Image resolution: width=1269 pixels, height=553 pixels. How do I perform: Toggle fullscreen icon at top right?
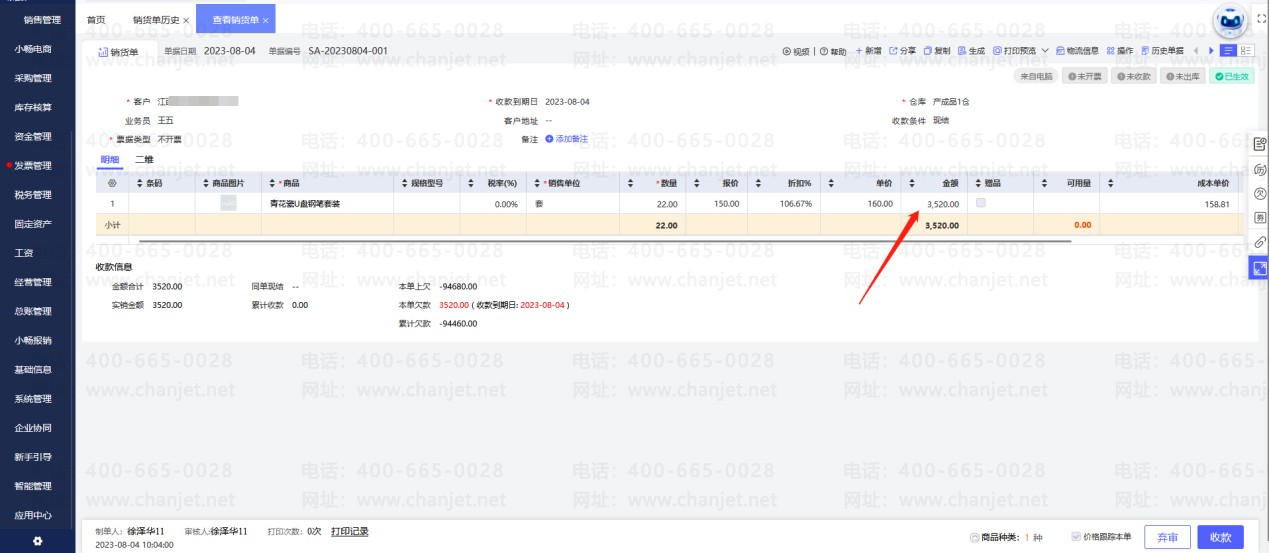click(x=1260, y=19)
